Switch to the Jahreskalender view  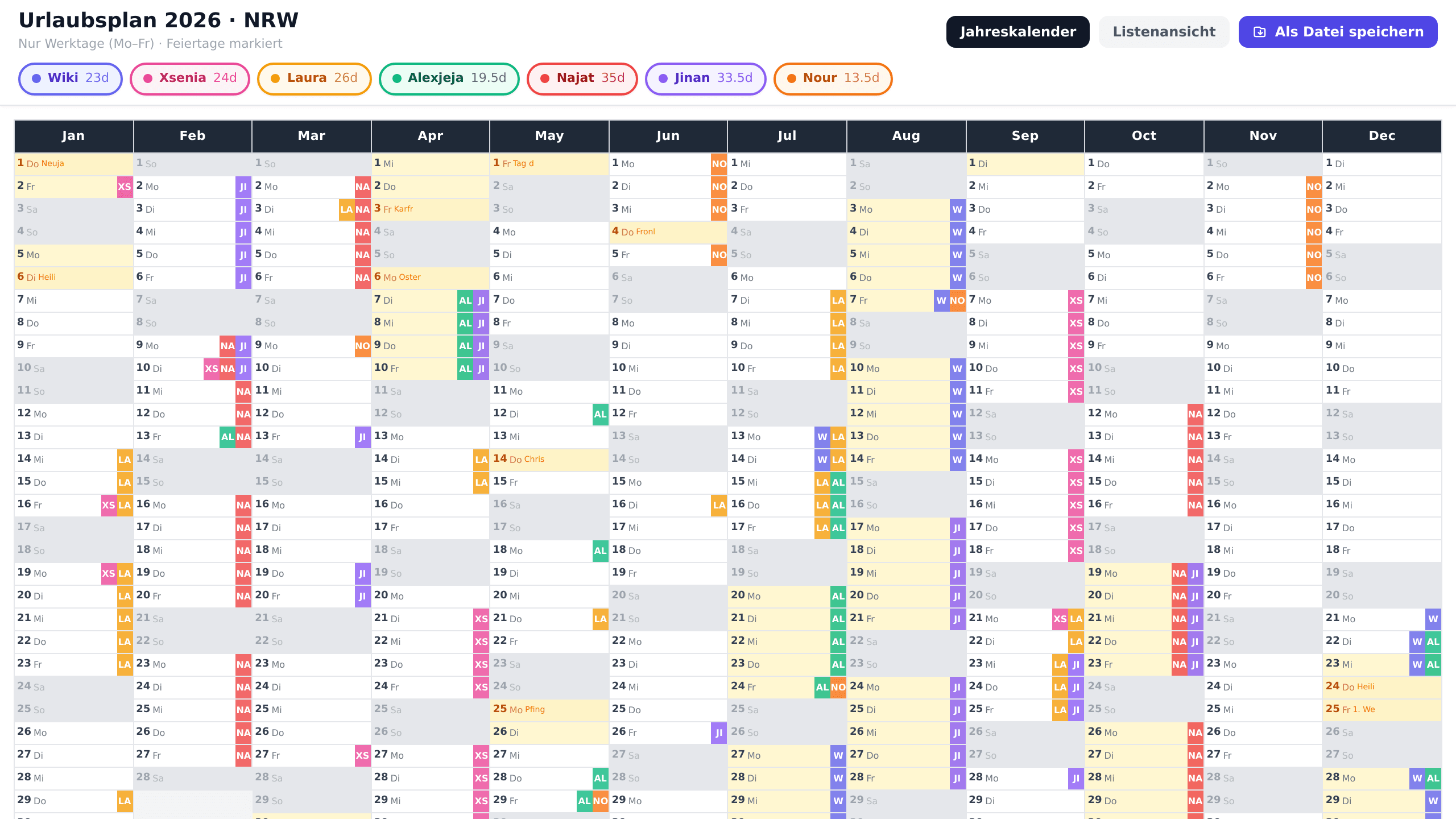(x=1017, y=32)
